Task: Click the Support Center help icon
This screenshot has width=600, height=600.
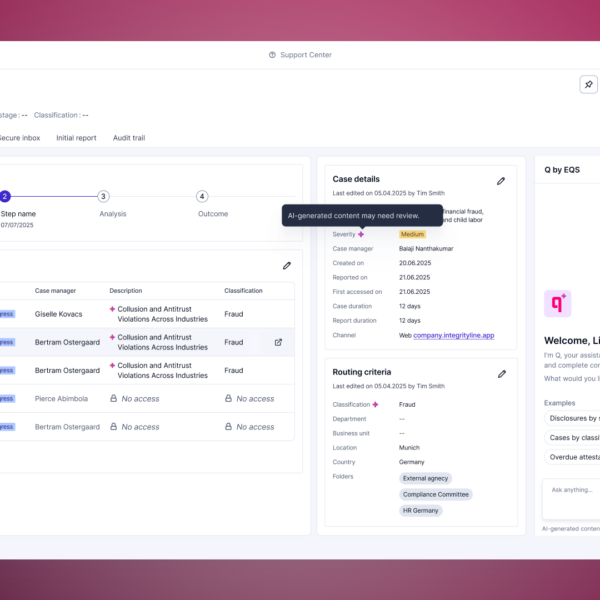Action: click(272, 55)
